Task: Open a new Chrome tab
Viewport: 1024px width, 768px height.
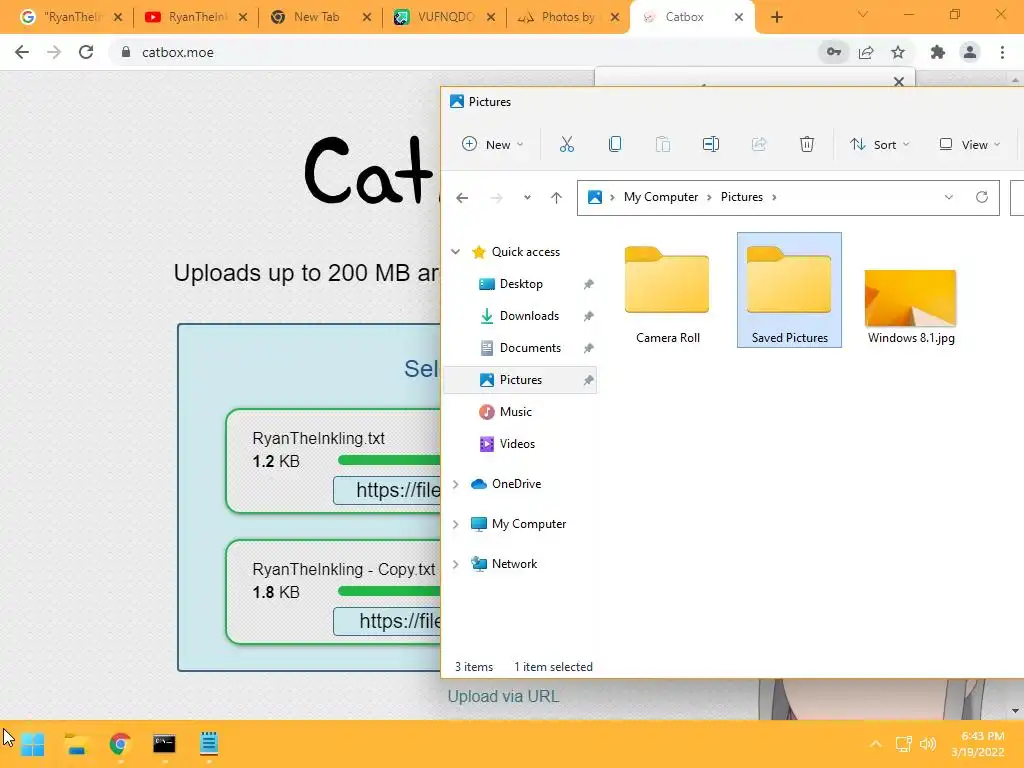Action: coord(776,18)
